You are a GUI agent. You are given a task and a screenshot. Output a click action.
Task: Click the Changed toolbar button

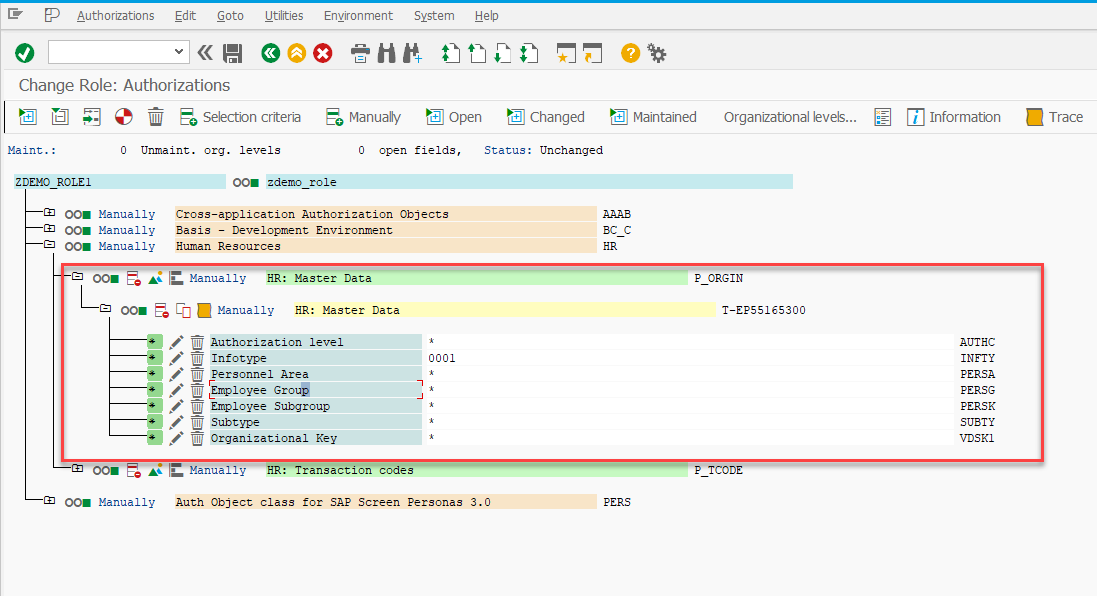click(546, 117)
